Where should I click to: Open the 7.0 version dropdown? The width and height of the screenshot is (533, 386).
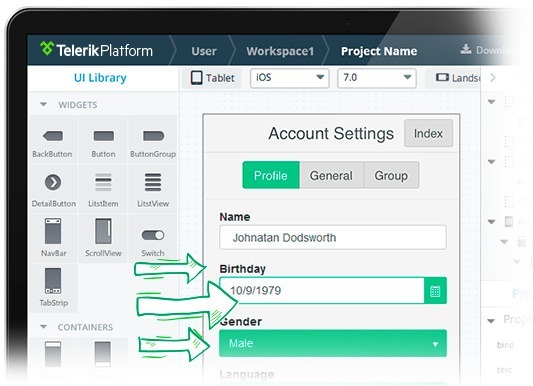point(377,78)
